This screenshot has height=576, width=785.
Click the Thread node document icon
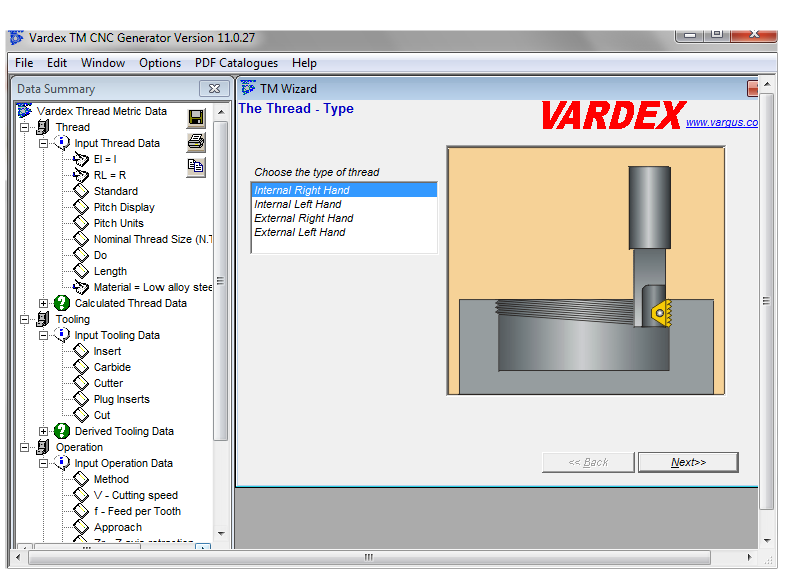43,127
